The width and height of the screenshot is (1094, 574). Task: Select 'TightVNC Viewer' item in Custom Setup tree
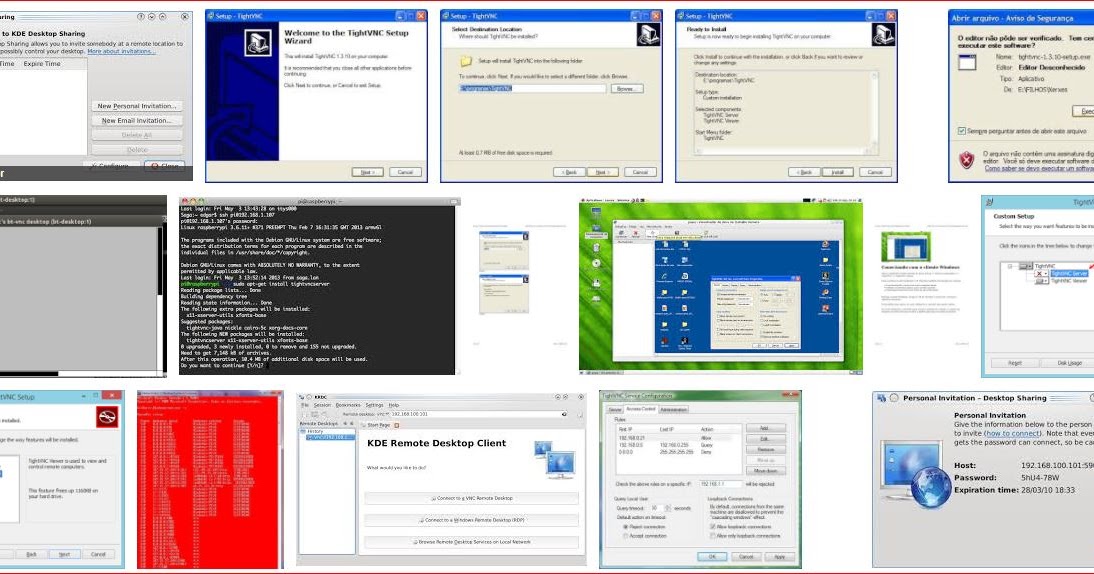coord(1070,280)
